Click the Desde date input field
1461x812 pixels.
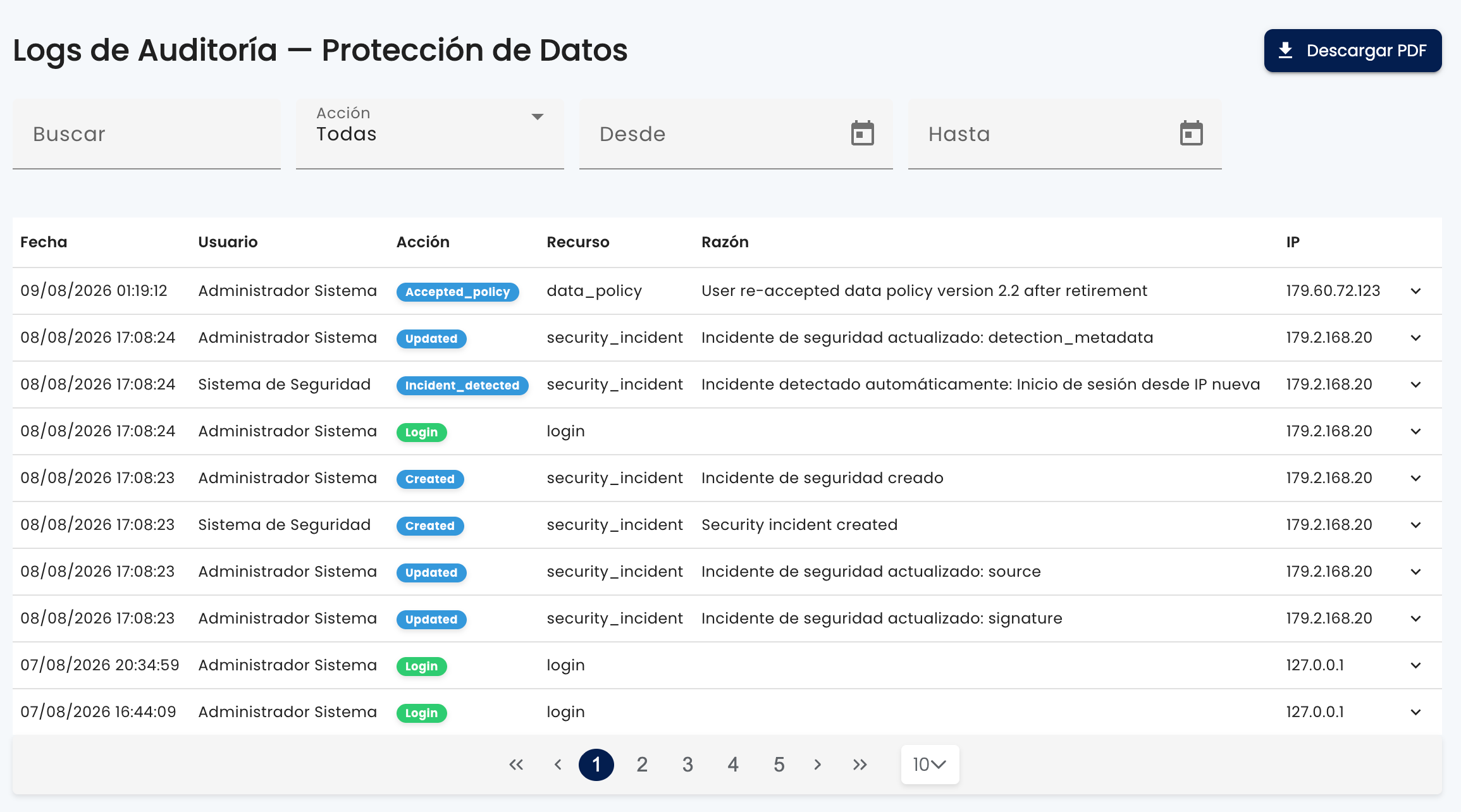[x=736, y=133]
